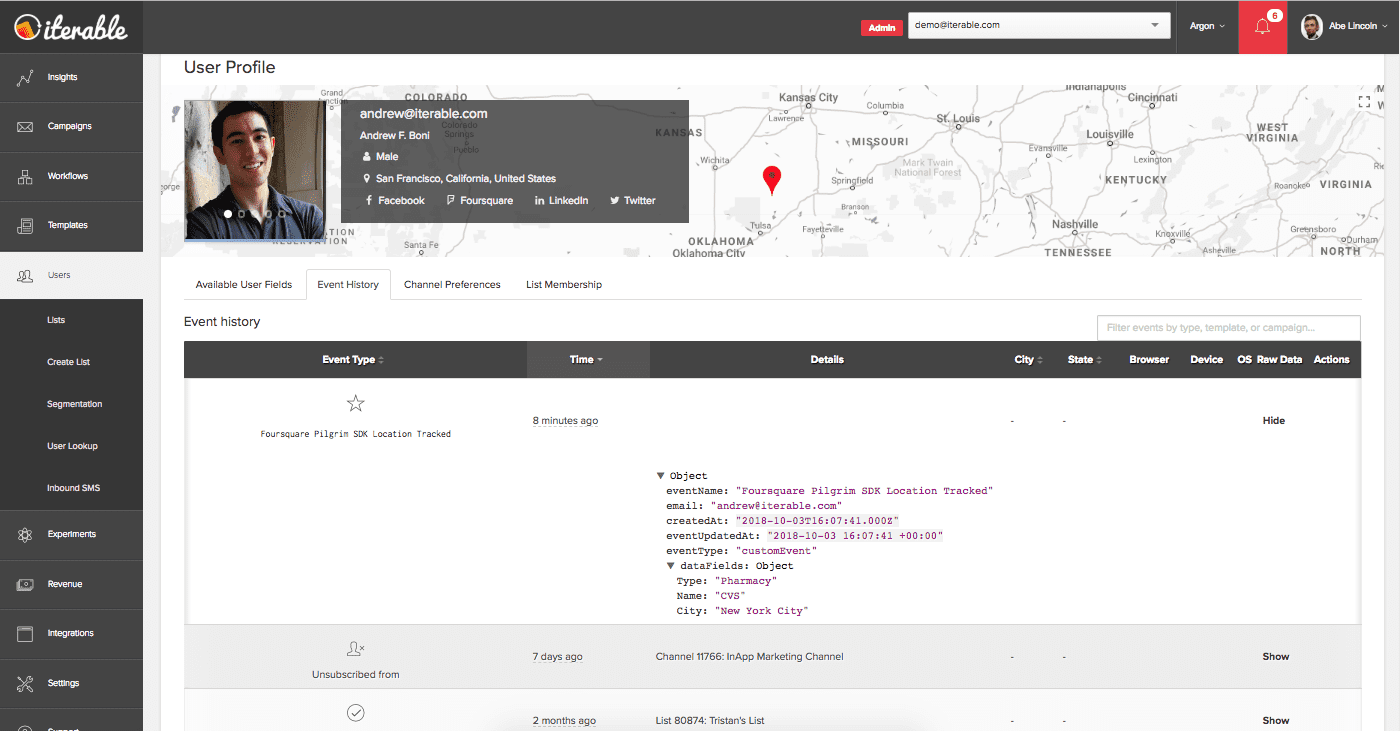Open the Twitter profile link
Screen dimensions: 1400x731
[632, 201]
